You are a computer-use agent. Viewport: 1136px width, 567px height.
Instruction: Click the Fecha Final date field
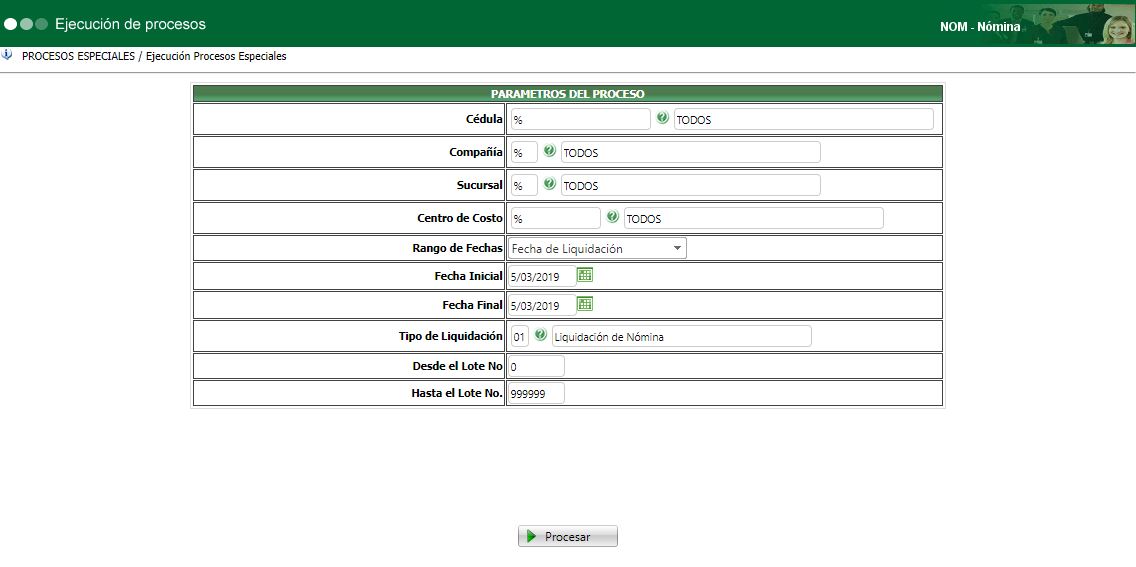click(541, 305)
